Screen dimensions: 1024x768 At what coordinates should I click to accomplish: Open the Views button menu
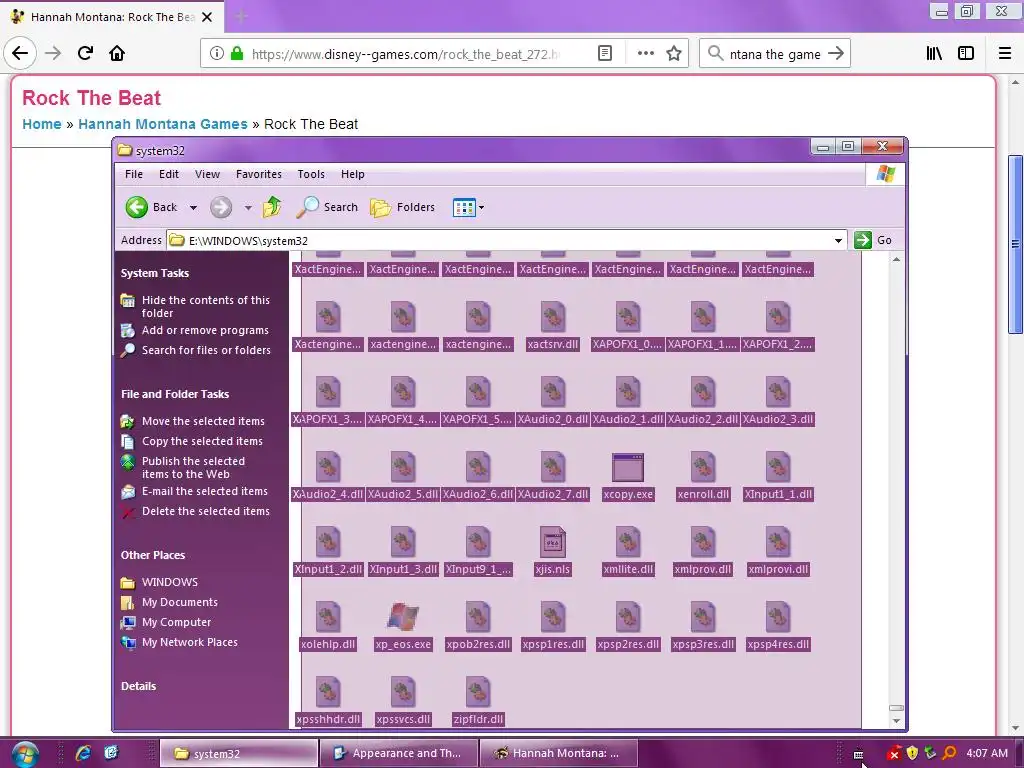point(468,208)
